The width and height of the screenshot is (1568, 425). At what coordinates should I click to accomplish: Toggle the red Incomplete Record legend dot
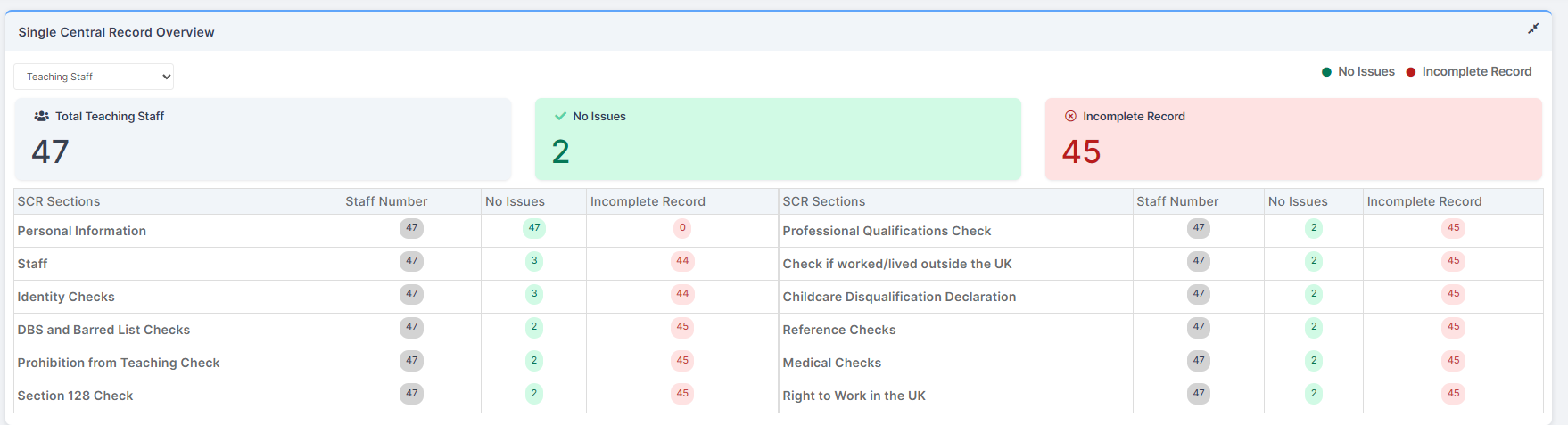pos(1411,72)
